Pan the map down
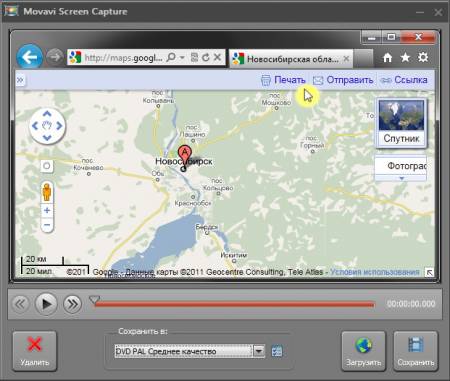The height and width of the screenshot is (381, 450). (x=47, y=138)
